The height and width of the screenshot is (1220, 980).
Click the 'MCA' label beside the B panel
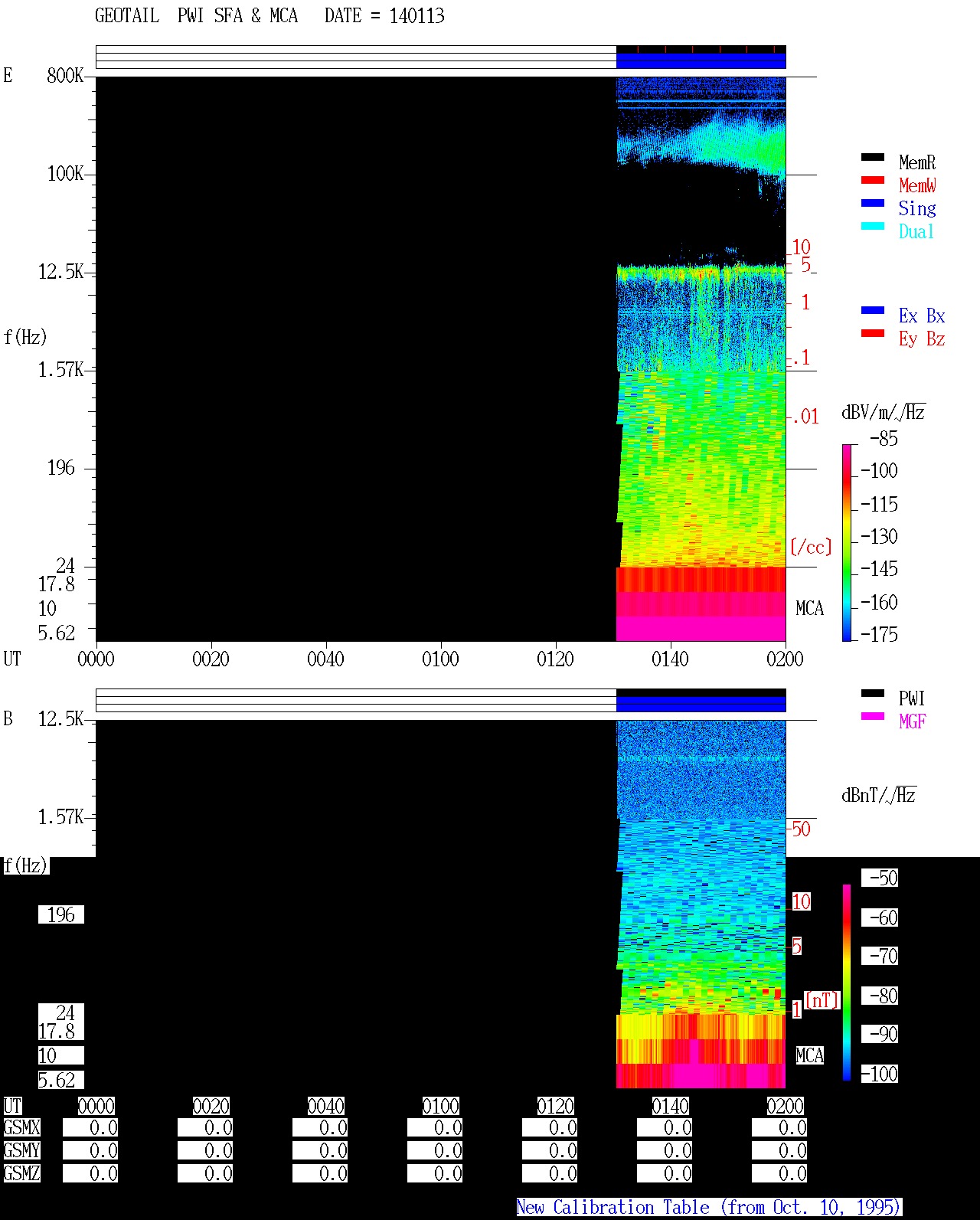point(809,1056)
